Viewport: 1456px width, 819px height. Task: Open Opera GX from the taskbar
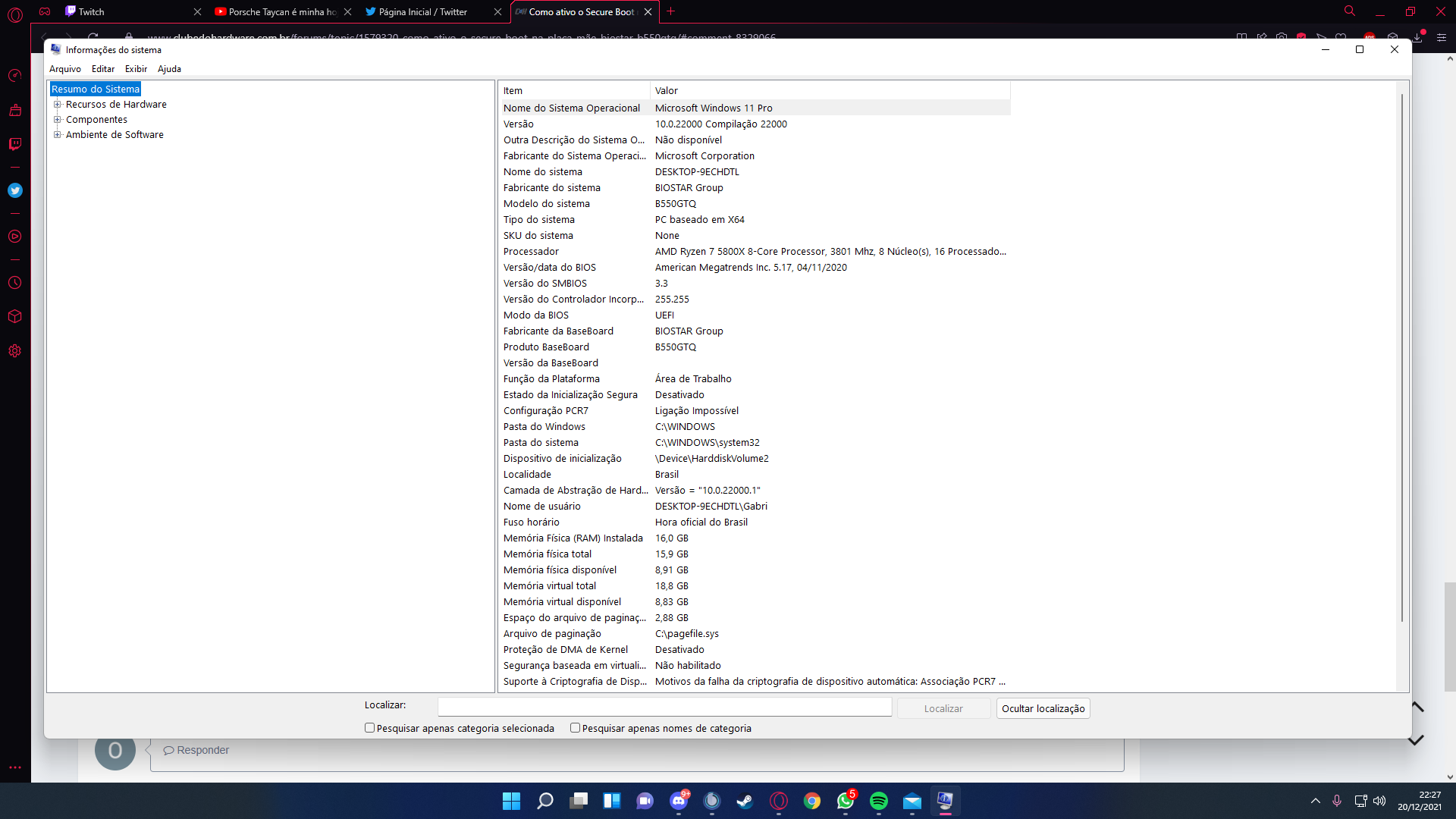tap(779, 801)
